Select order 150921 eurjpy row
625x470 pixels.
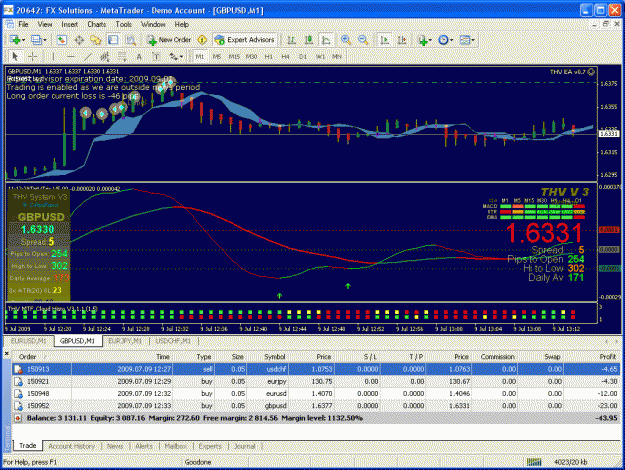(x=316, y=382)
